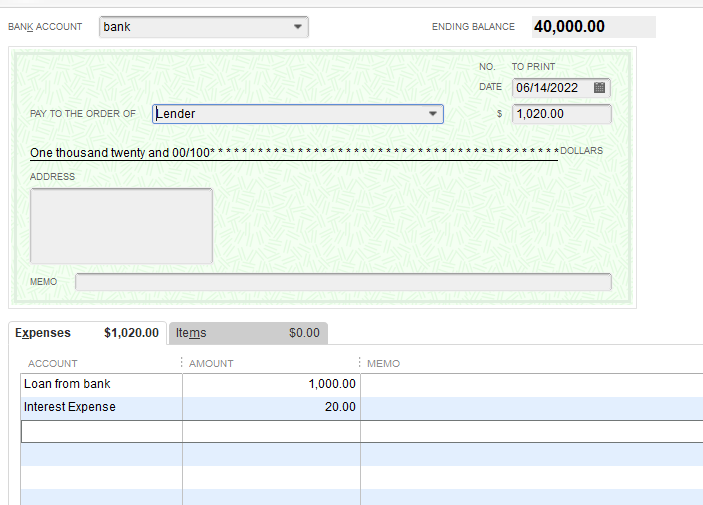The height and width of the screenshot is (505, 703).
Task: Select the Interest Expense account cell
Action: (x=101, y=407)
